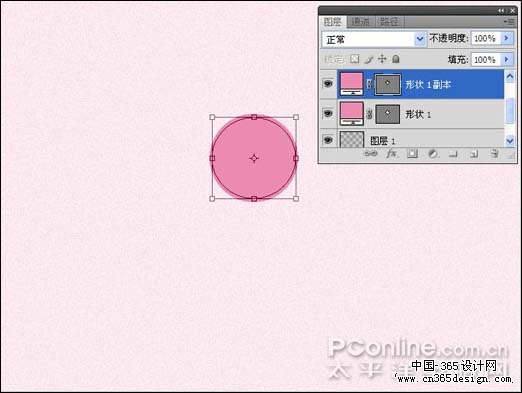522x393 pixels.
Task: Create a new layer
Action: (x=474, y=154)
